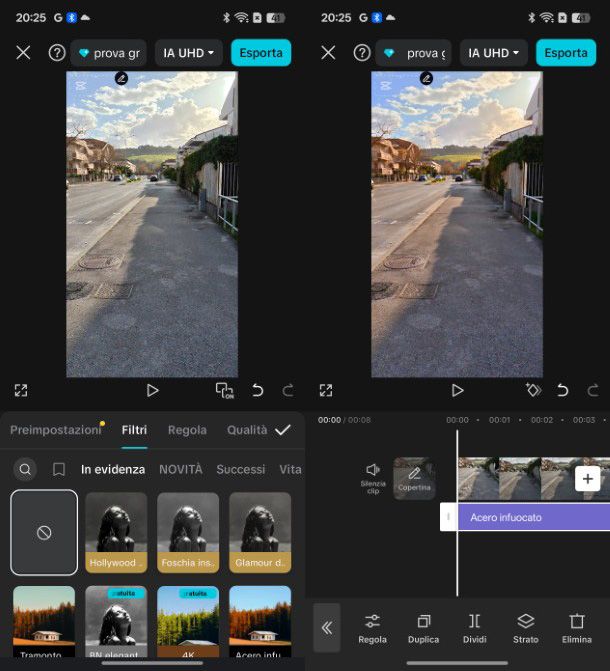Collapse toolbar with double chevron button
This screenshot has width=610, height=671.
326,627
